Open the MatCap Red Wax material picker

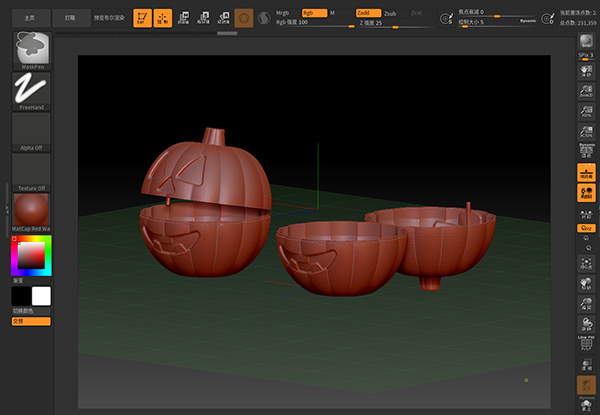pyautogui.click(x=33, y=211)
